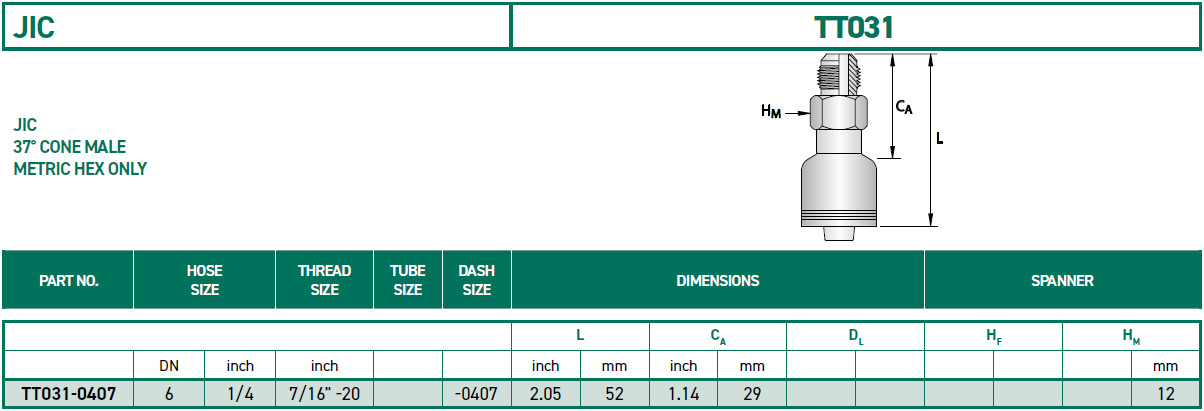This screenshot has width=1204, height=411.
Task: Click the 'METRIC HEX ONLY' description line
Action: (x=80, y=169)
